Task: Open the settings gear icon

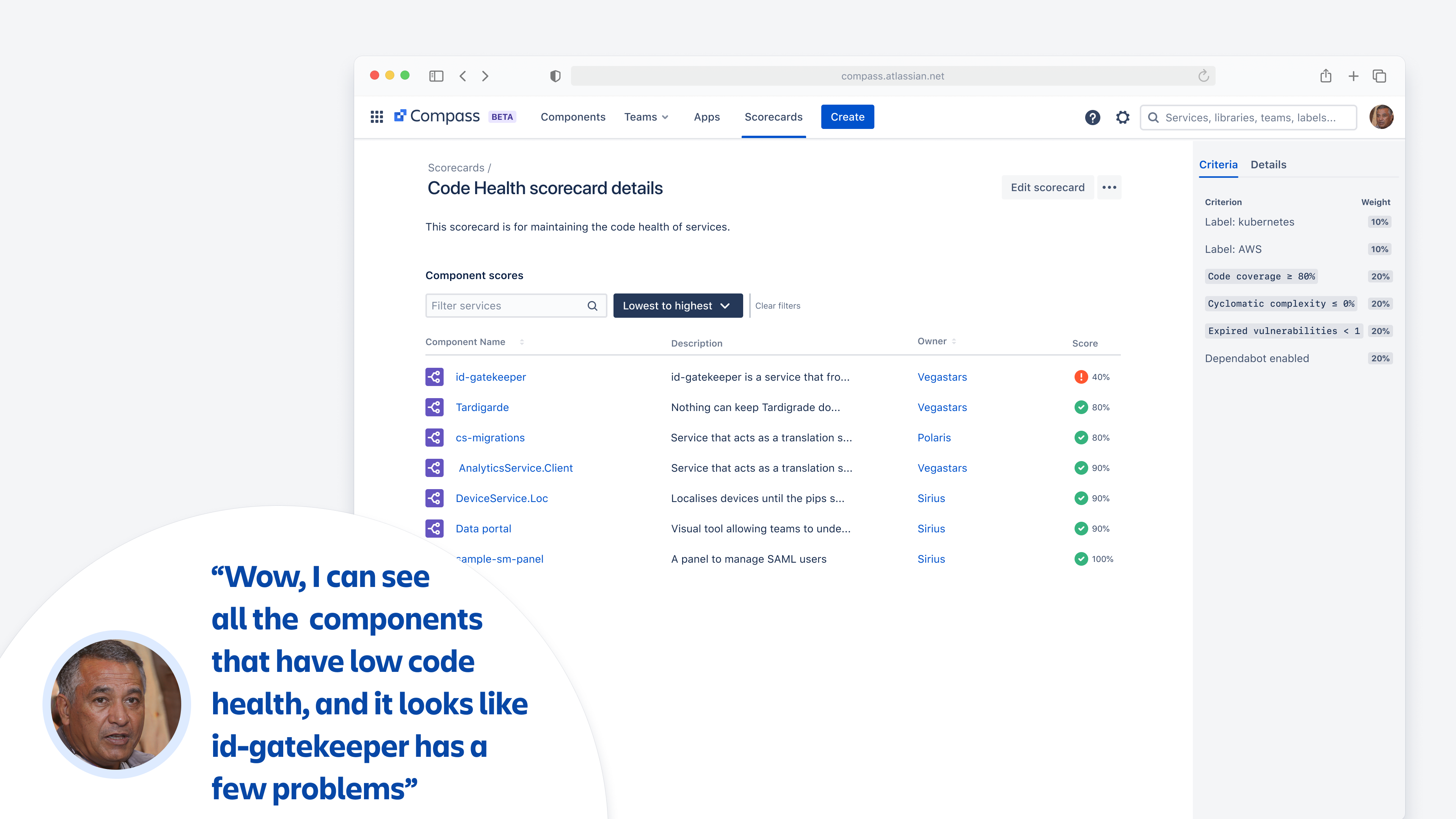Action: pyautogui.click(x=1122, y=117)
